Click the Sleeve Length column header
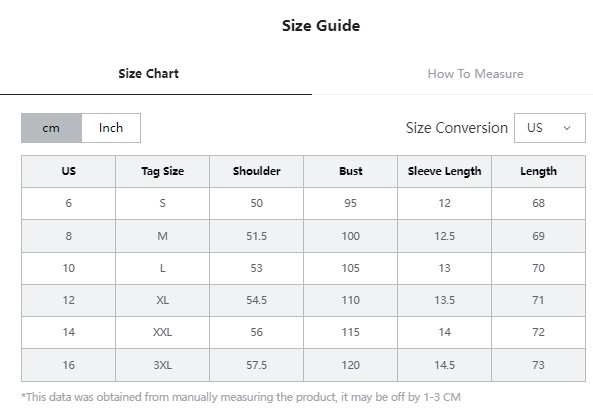 444,171
